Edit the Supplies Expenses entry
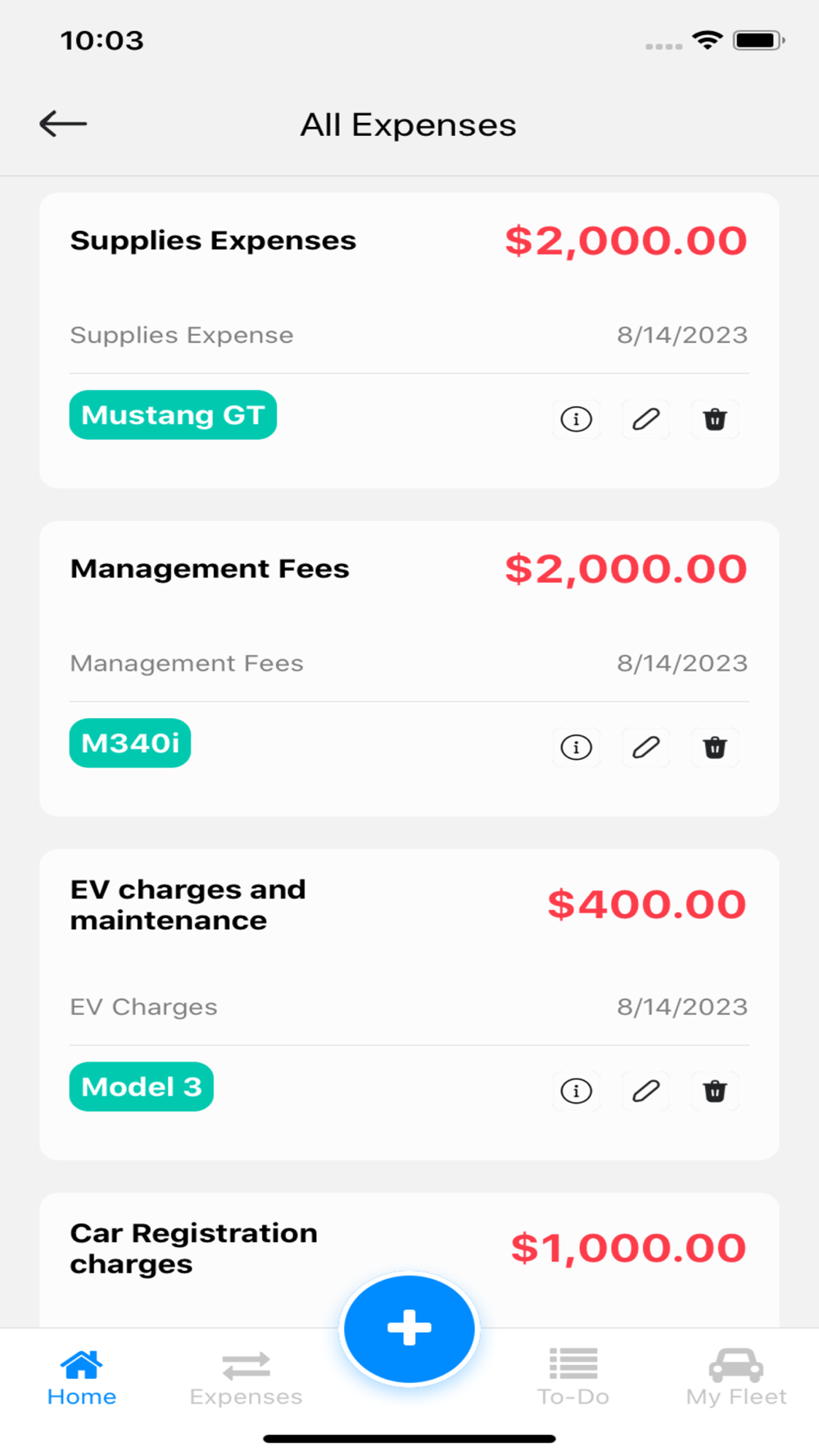 click(646, 419)
